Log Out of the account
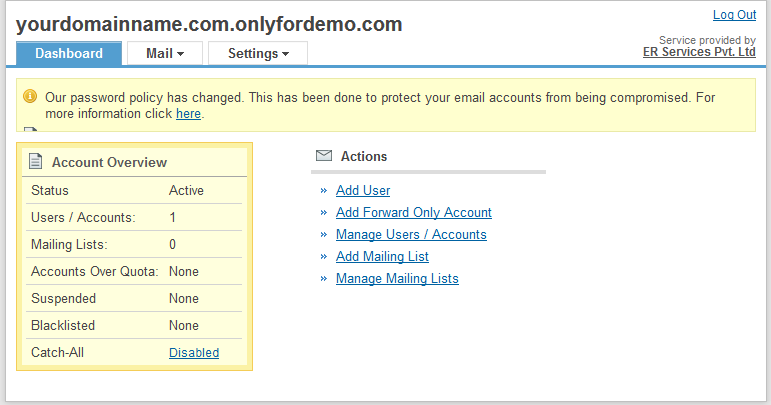Screen dimensions: 771x405 click(x=734, y=15)
